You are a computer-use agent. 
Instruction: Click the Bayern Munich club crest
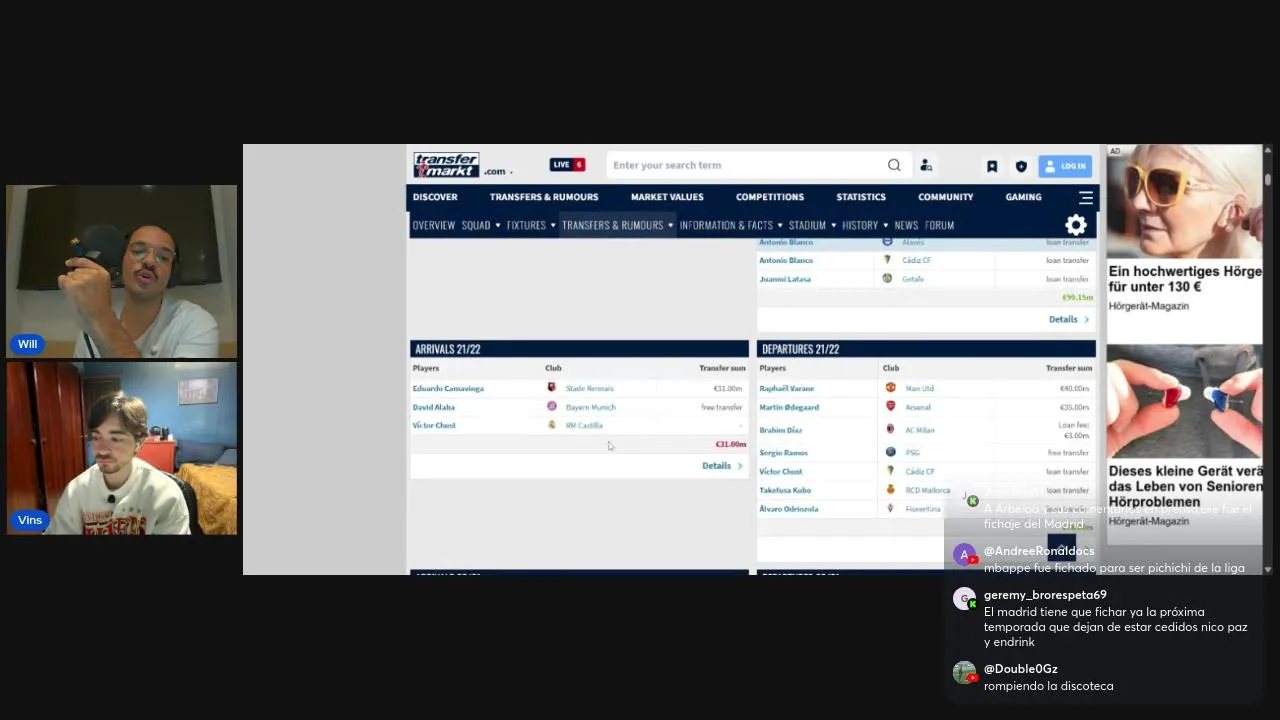point(551,407)
